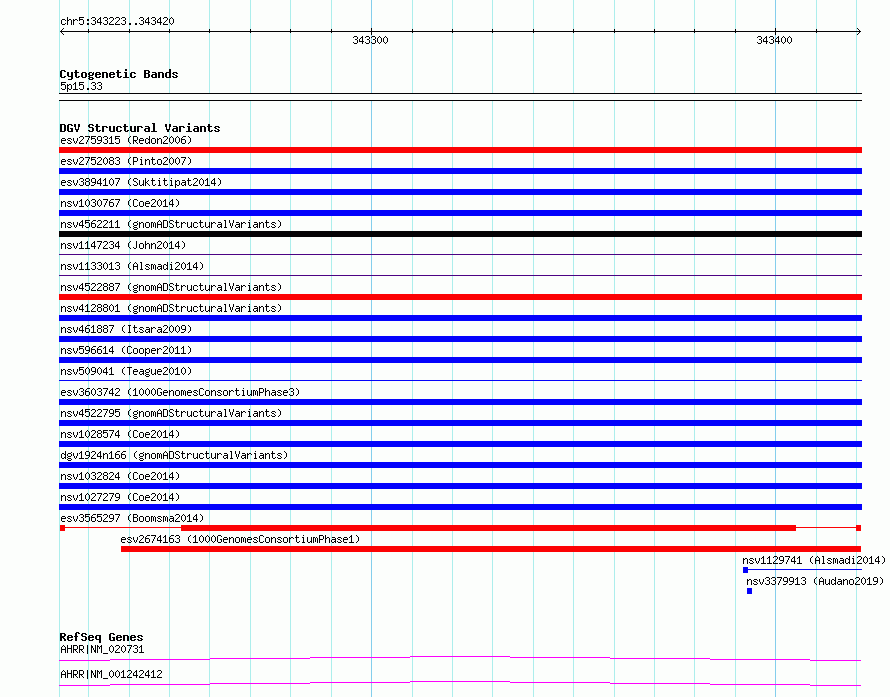Click the red bar under esv2674163
This screenshot has width=890, height=697.
click(x=491, y=549)
